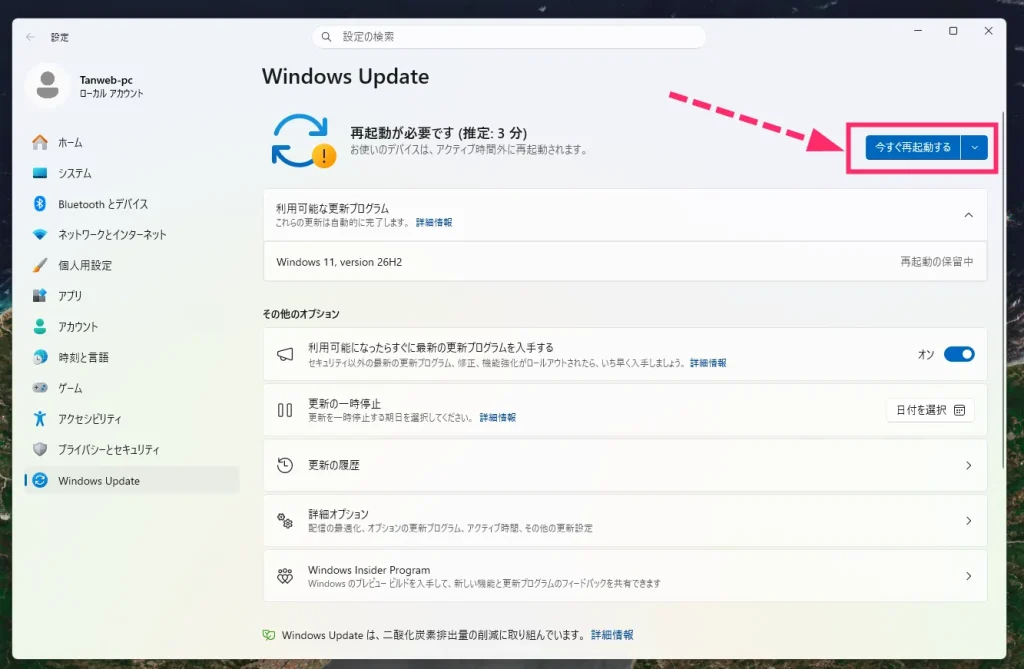1024x669 pixels.
Task: Click the back arrow in title bar
Action: [30, 37]
